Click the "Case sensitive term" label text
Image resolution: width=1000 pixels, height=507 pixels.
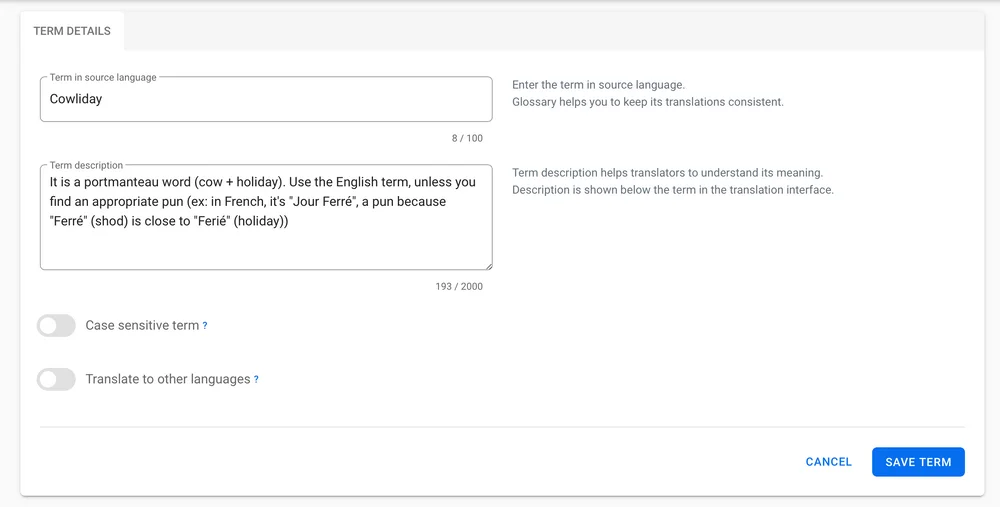[x=142, y=326]
